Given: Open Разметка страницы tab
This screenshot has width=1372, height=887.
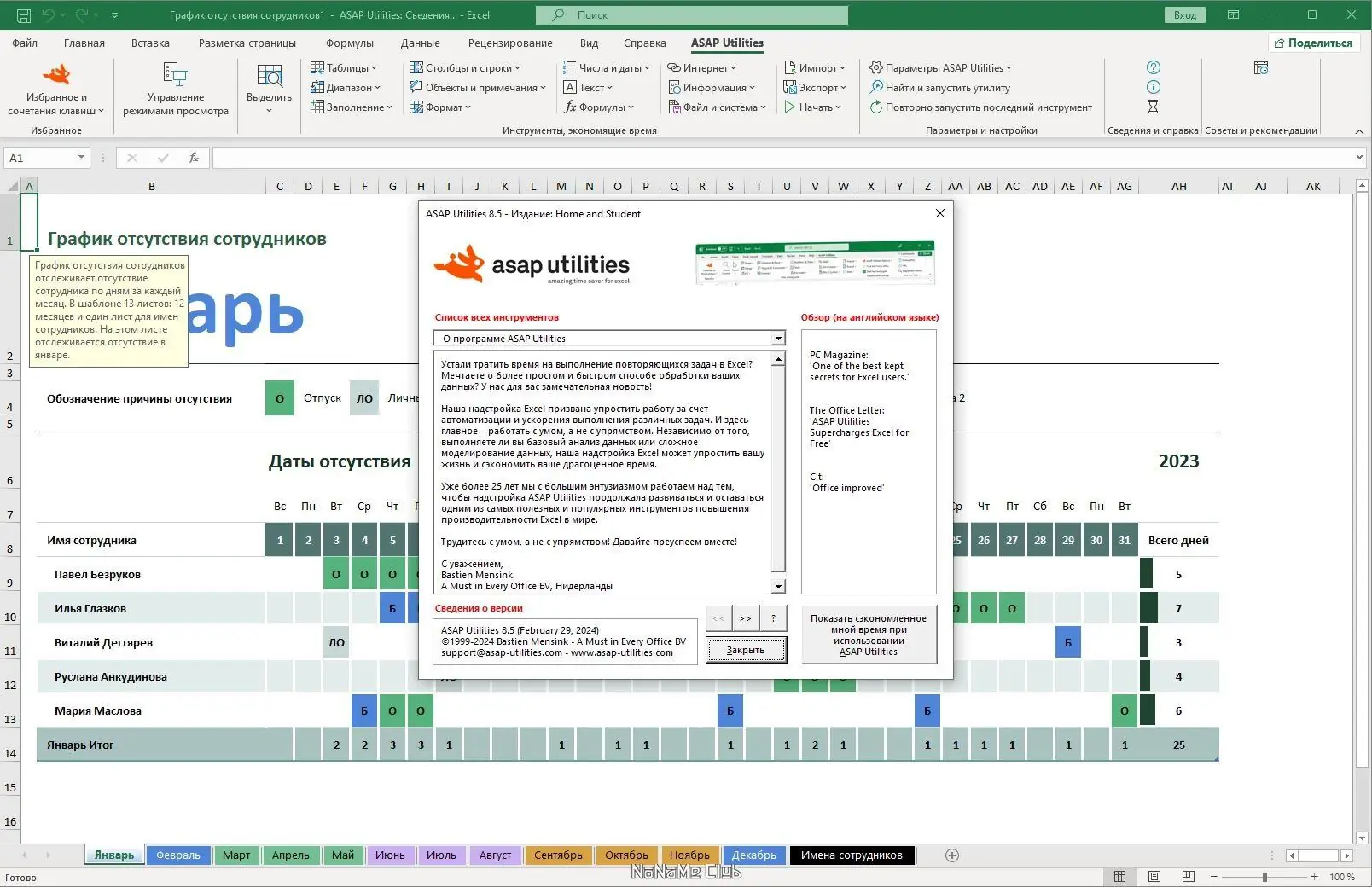Looking at the screenshot, I should pos(247,43).
